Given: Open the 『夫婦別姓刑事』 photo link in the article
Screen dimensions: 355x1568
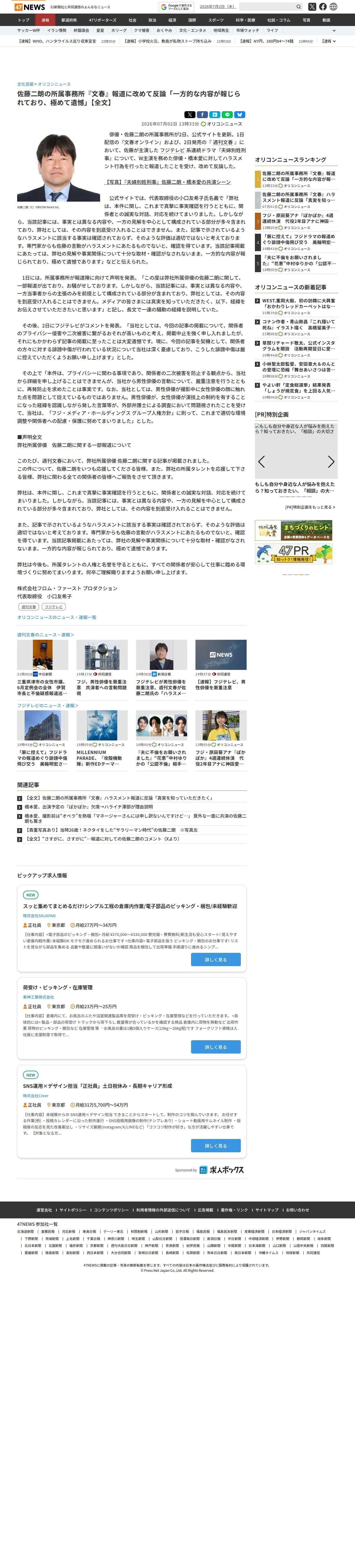Looking at the screenshot, I should pyautogui.click(x=168, y=182).
